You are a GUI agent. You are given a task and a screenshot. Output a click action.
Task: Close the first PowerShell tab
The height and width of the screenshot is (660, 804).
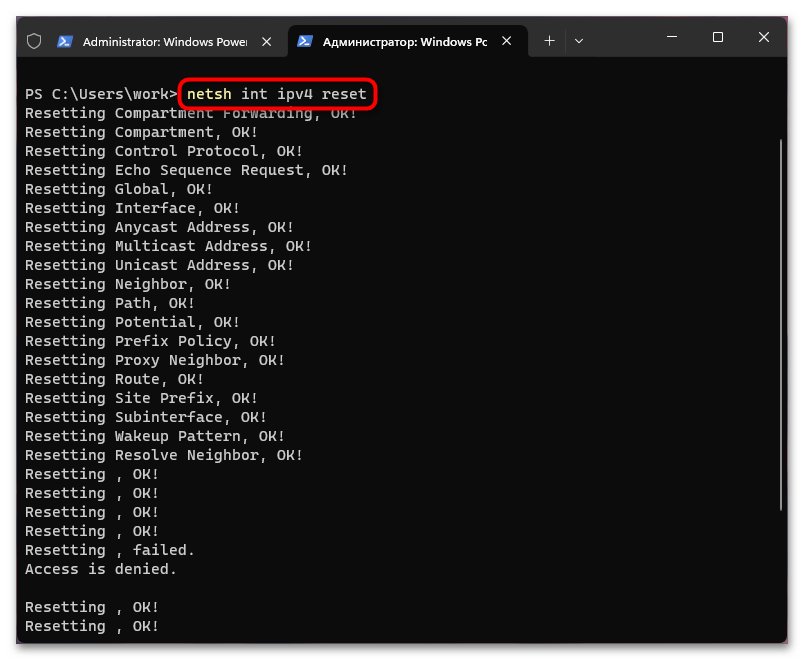(265, 40)
